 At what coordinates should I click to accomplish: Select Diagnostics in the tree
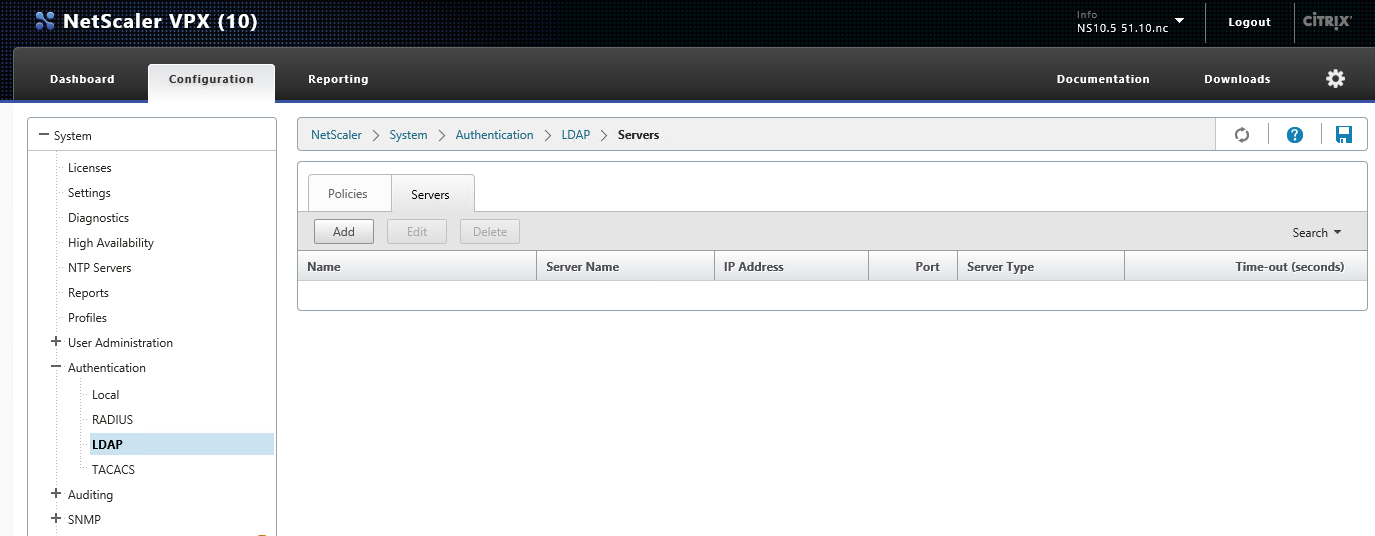[98, 218]
